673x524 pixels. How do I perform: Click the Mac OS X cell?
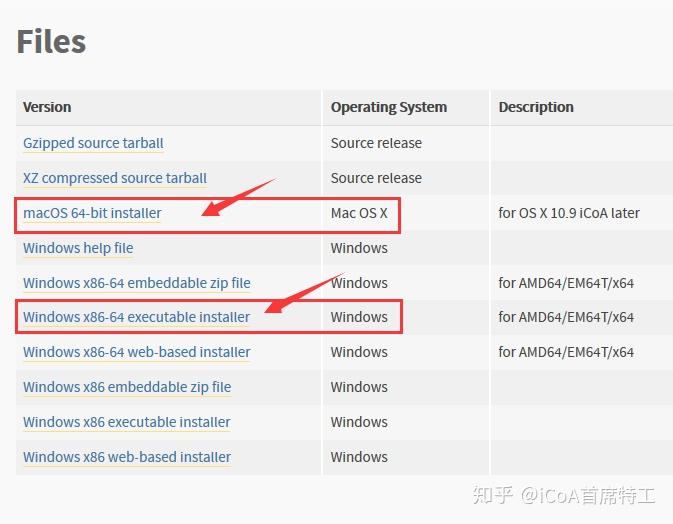pyautogui.click(x=359, y=213)
